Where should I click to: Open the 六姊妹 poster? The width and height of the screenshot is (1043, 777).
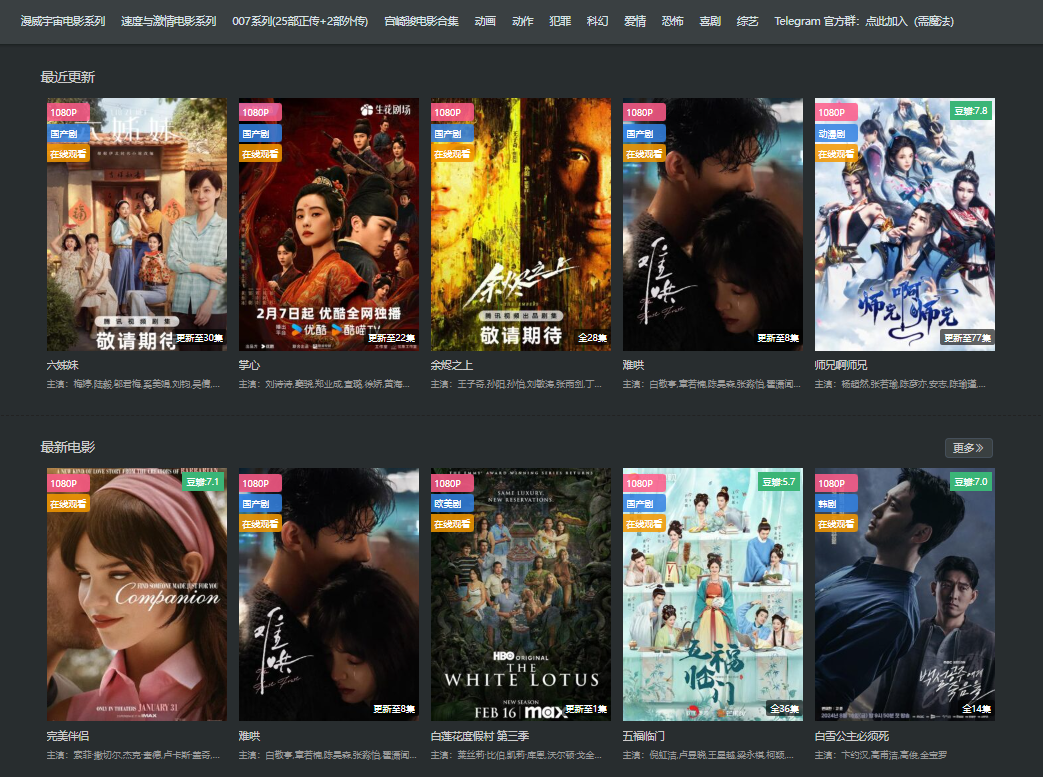click(x=136, y=224)
